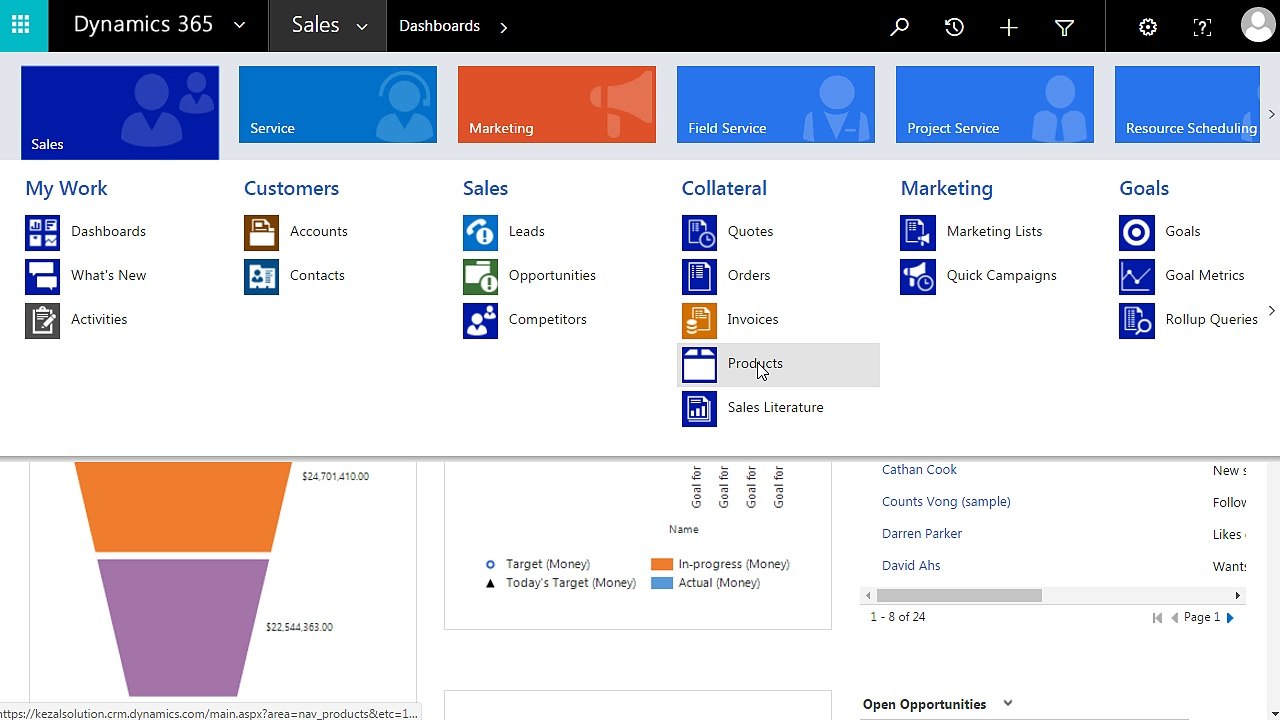This screenshot has width=1280, height=720.
Task: Click the "1 - 8 of 24" record count
Action: (x=897, y=618)
